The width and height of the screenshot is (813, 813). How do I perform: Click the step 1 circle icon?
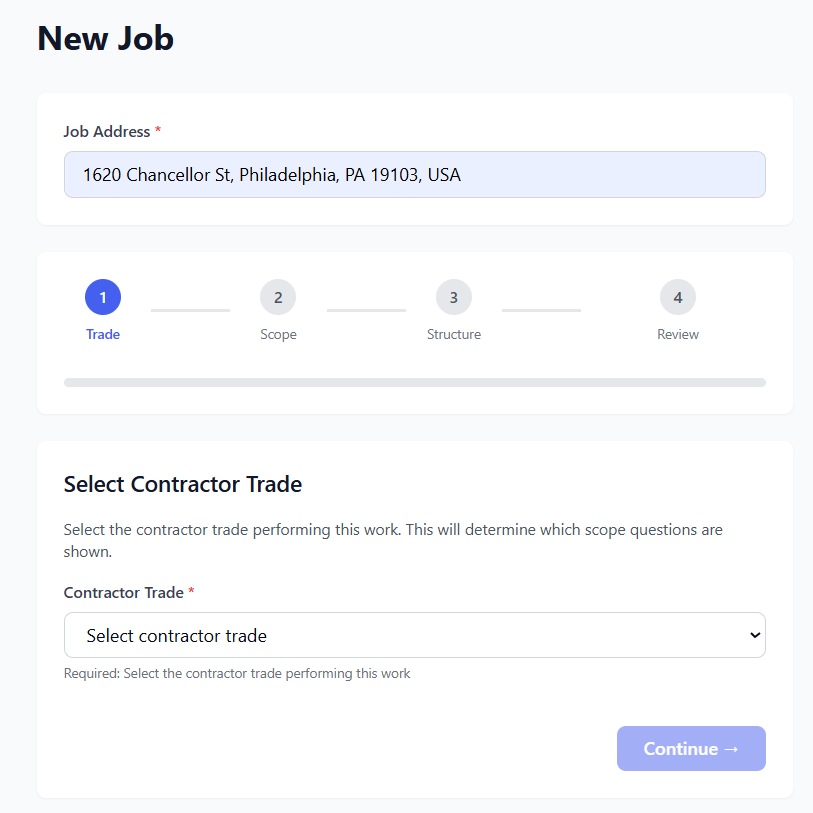(x=103, y=297)
